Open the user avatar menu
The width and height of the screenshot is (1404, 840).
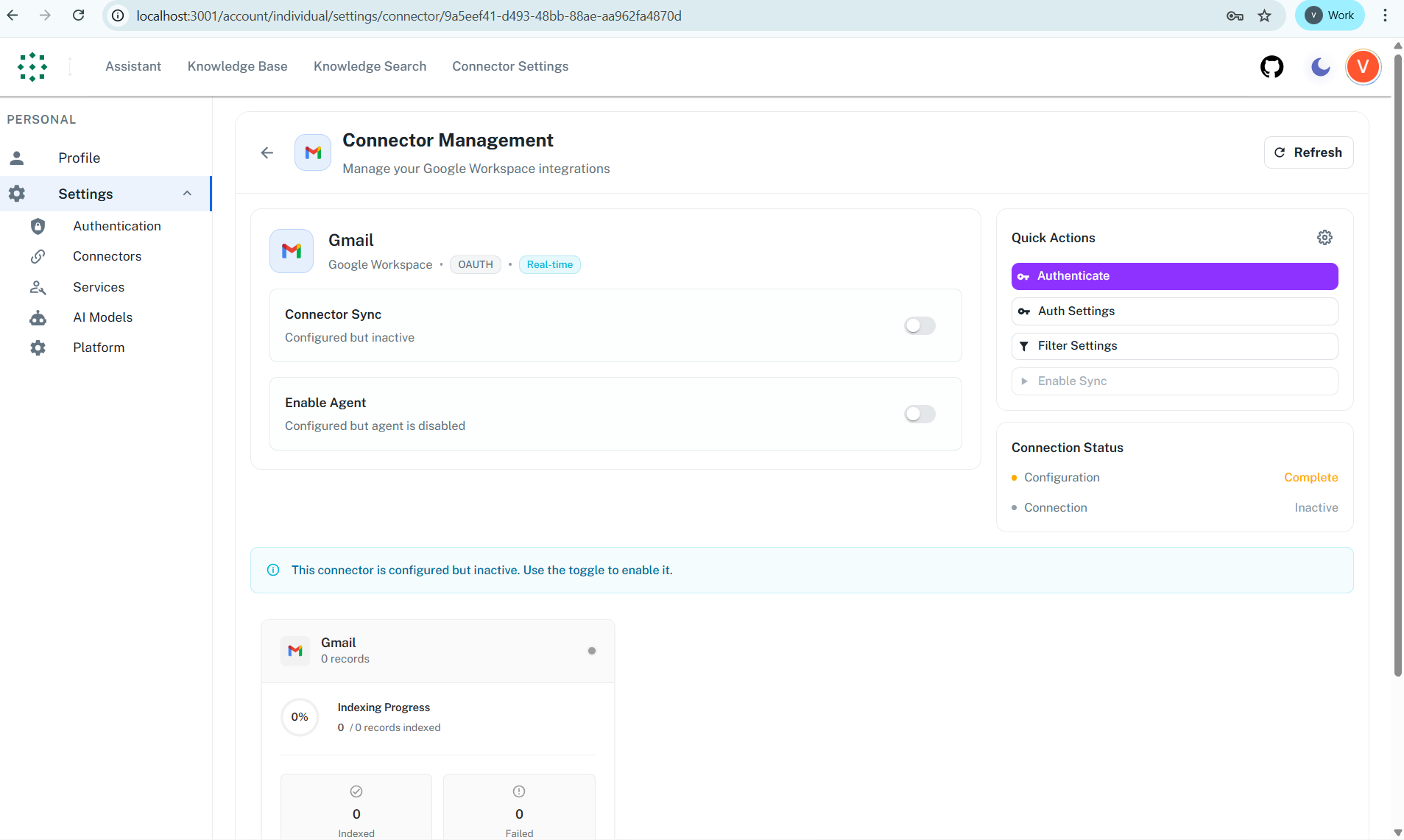click(x=1363, y=67)
